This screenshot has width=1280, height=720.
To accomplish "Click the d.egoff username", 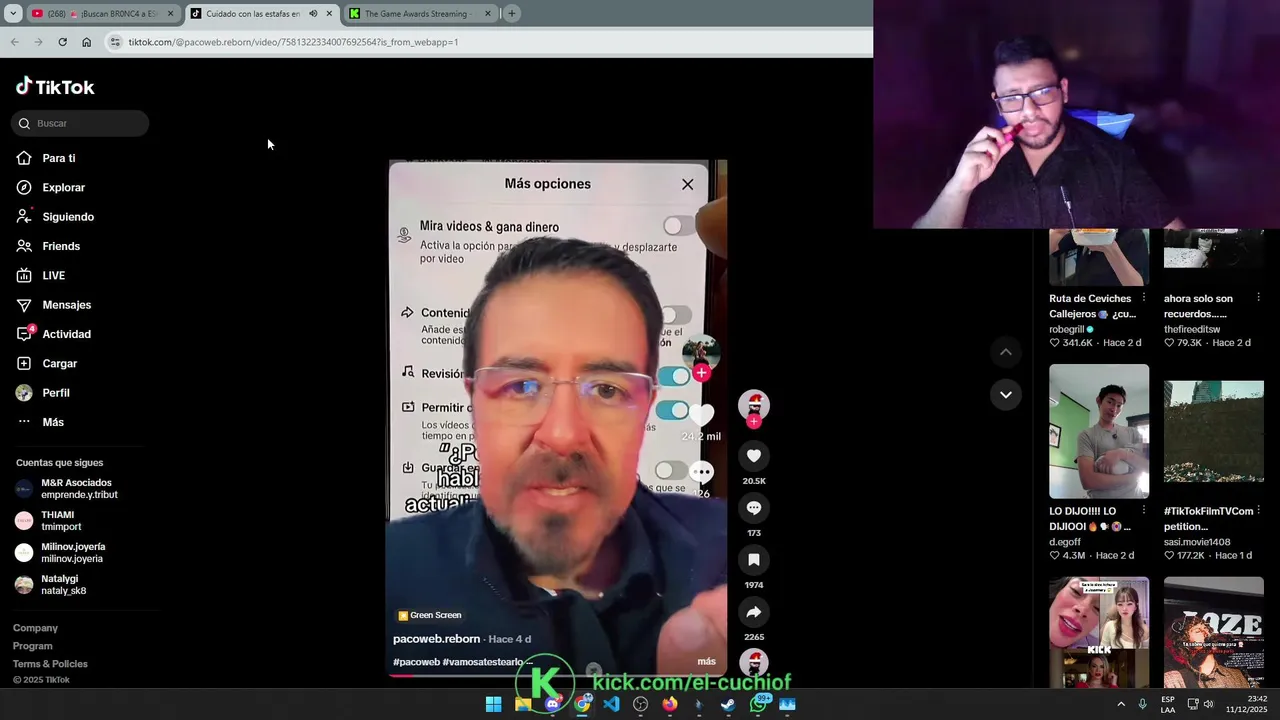I will [1065, 542].
